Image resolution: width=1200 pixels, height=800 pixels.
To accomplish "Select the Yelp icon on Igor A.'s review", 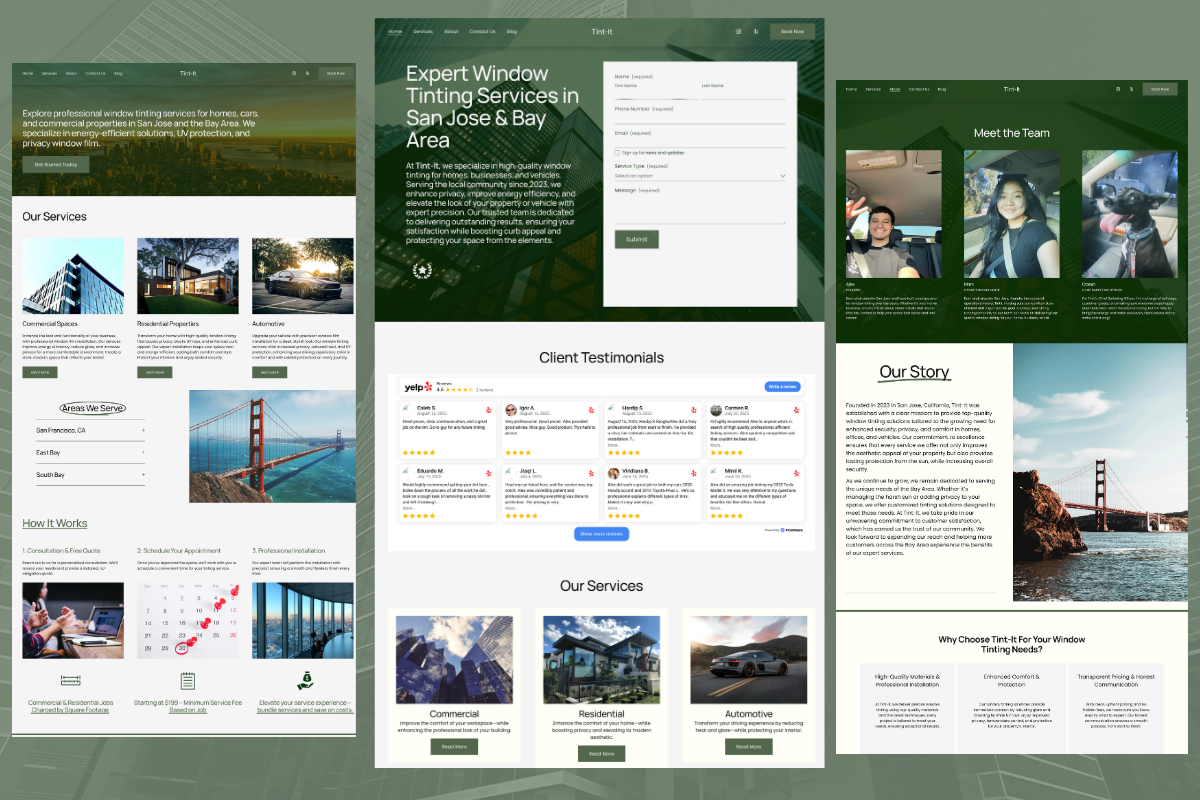I will pos(591,409).
